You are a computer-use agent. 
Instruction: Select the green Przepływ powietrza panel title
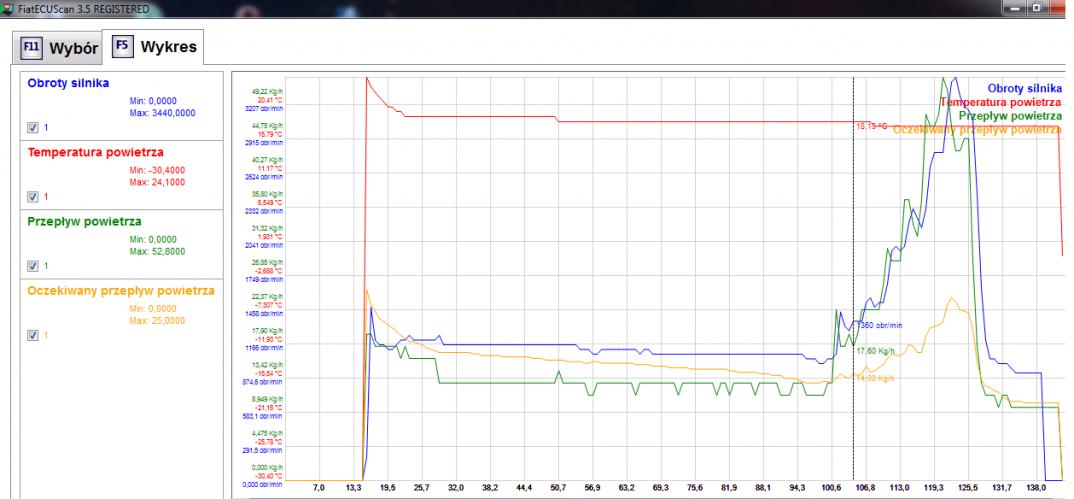(x=84, y=221)
